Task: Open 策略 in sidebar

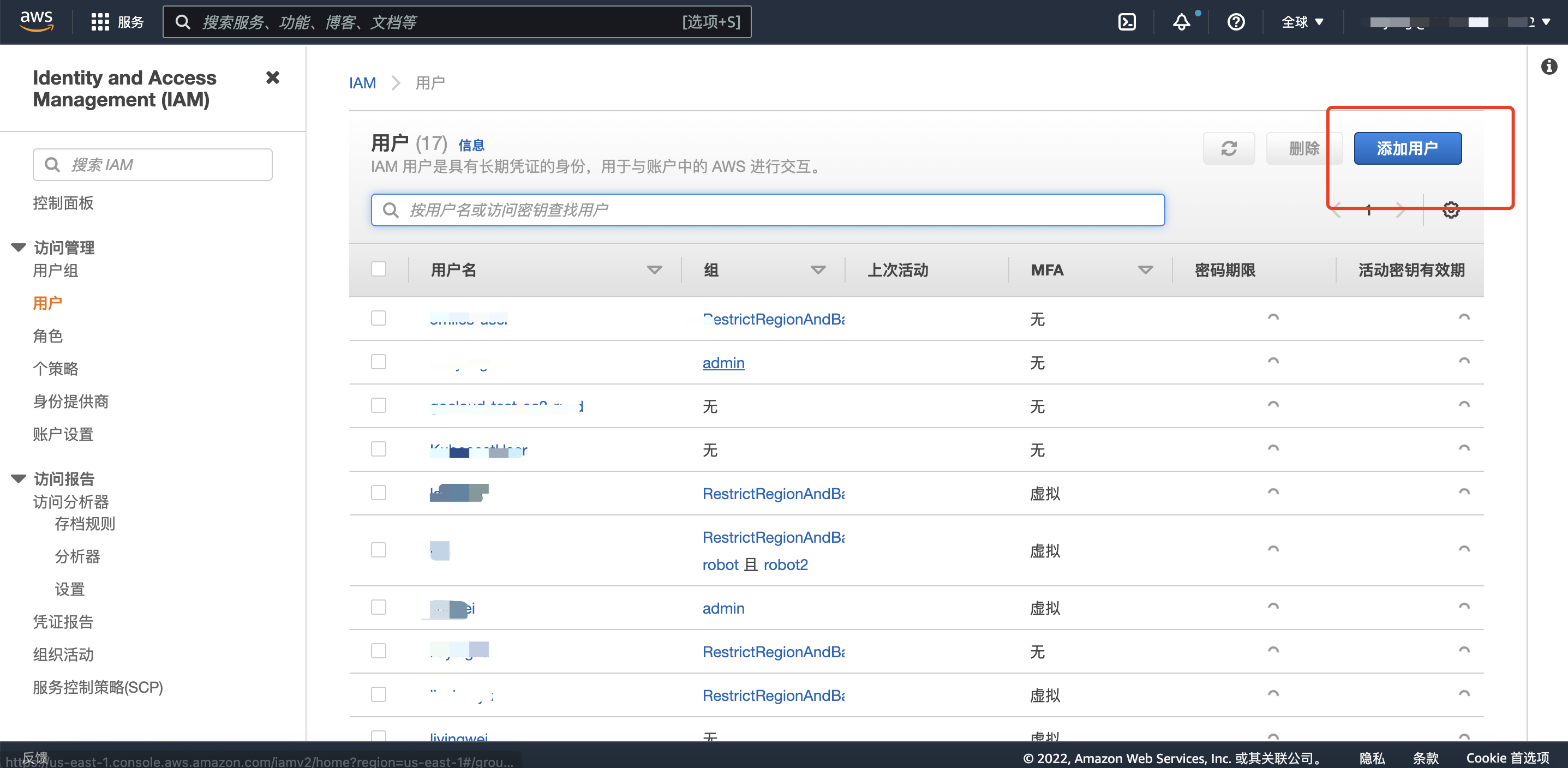Action: 56,369
